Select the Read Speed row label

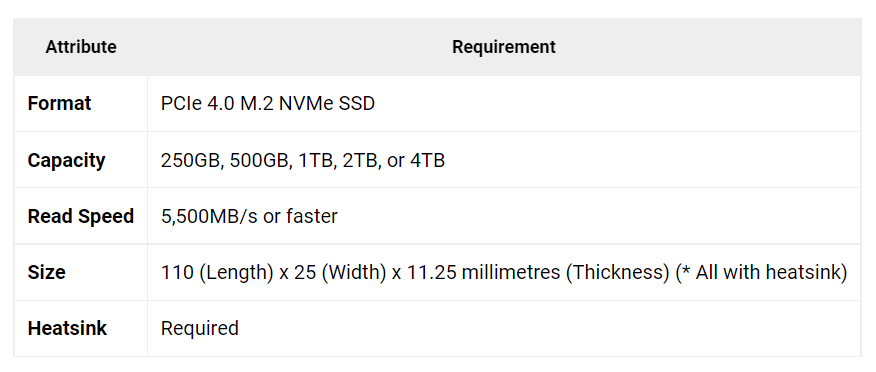click(x=81, y=216)
